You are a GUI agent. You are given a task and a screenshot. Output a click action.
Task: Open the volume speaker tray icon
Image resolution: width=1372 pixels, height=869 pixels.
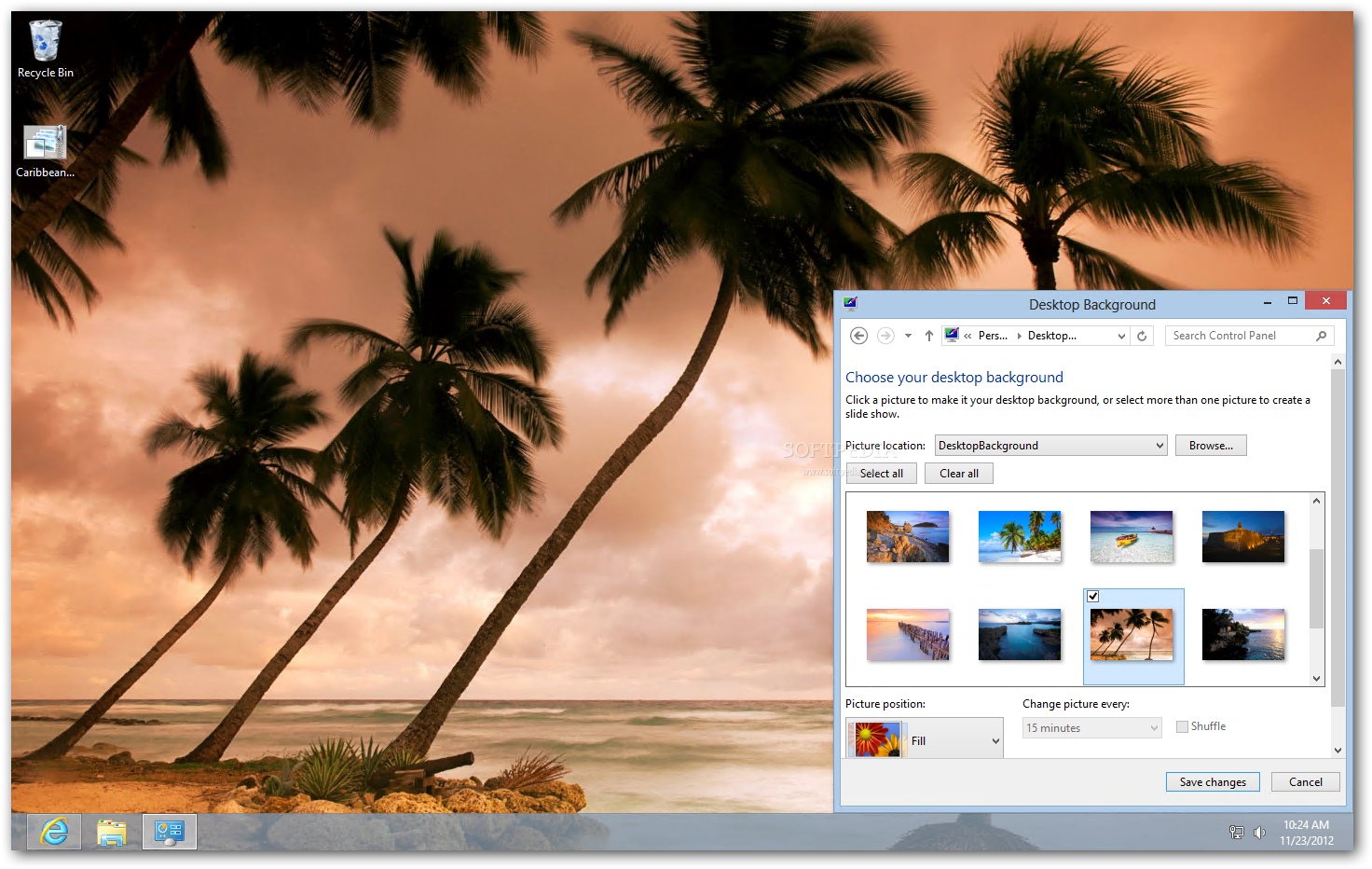tap(1259, 833)
